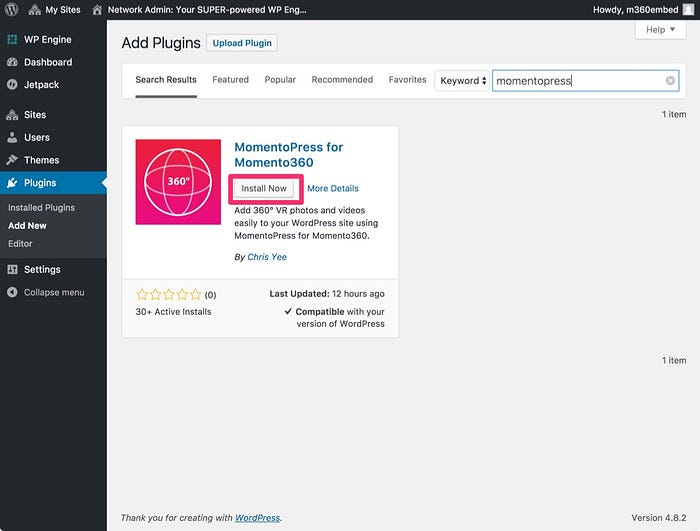Switch to the Favorites tab

pos(407,80)
